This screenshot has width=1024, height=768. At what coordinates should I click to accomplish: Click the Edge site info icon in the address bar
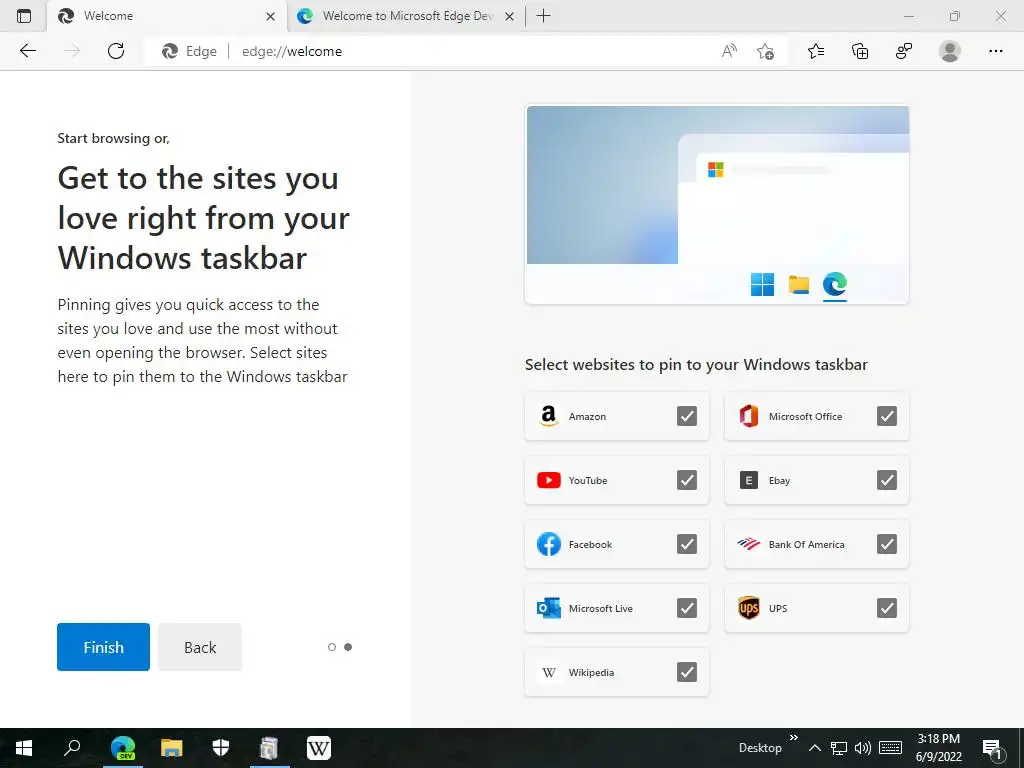coord(189,51)
